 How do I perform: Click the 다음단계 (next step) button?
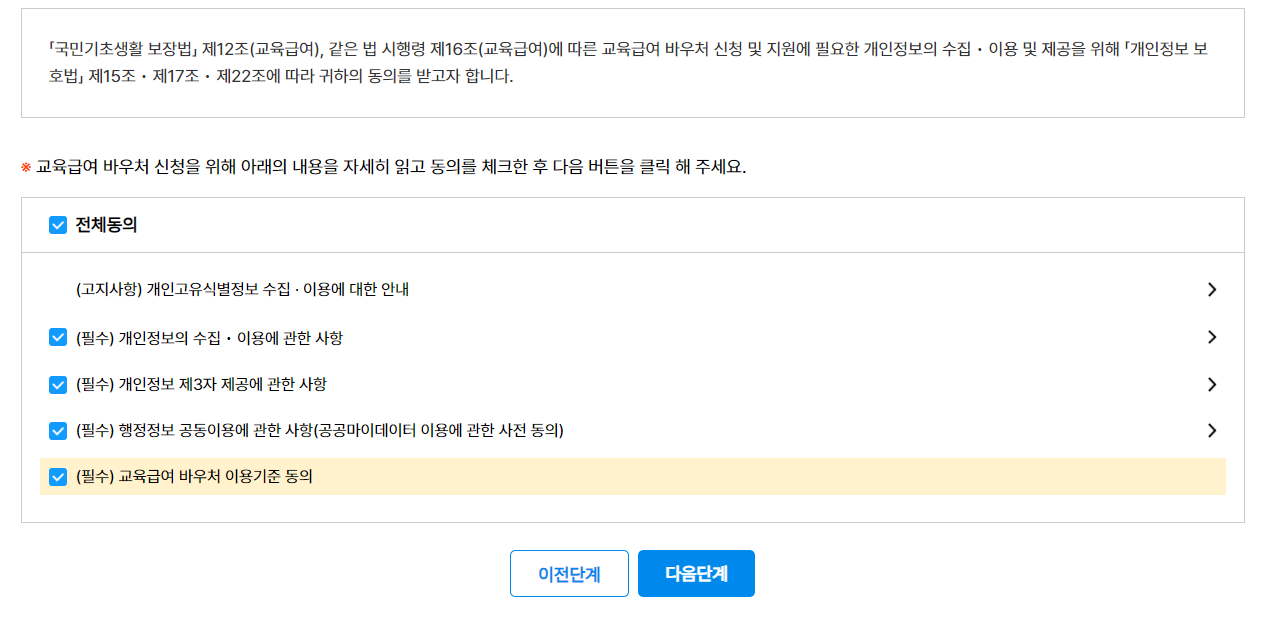[696, 573]
